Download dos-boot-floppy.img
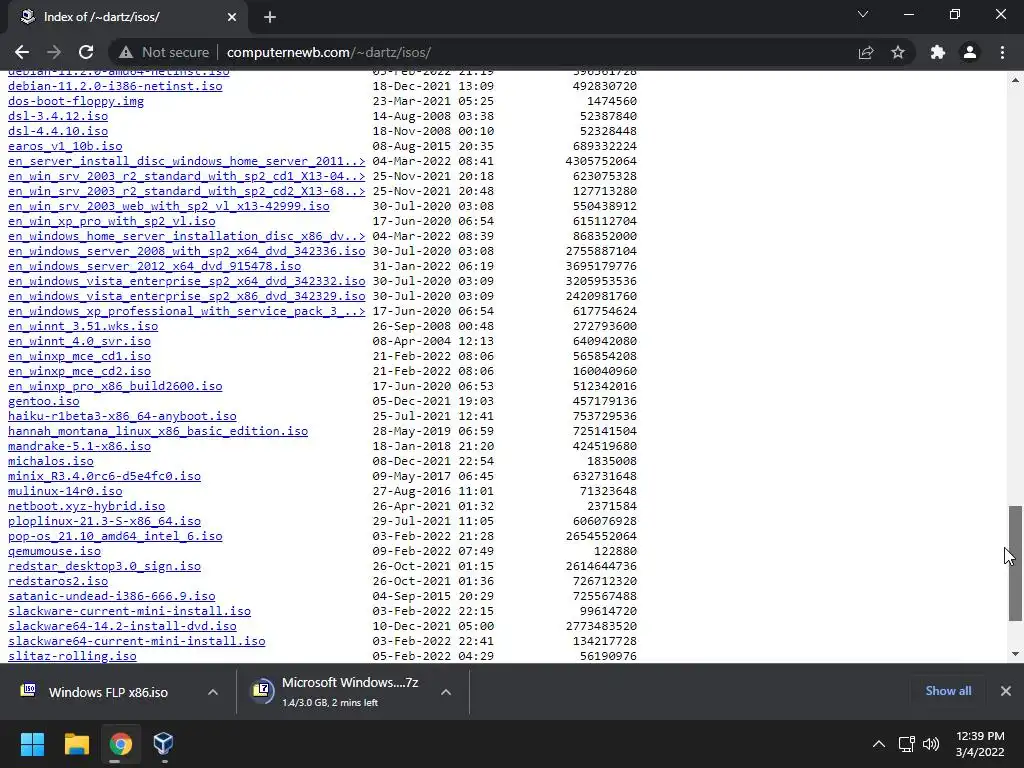The width and height of the screenshot is (1024, 768). tap(76, 101)
